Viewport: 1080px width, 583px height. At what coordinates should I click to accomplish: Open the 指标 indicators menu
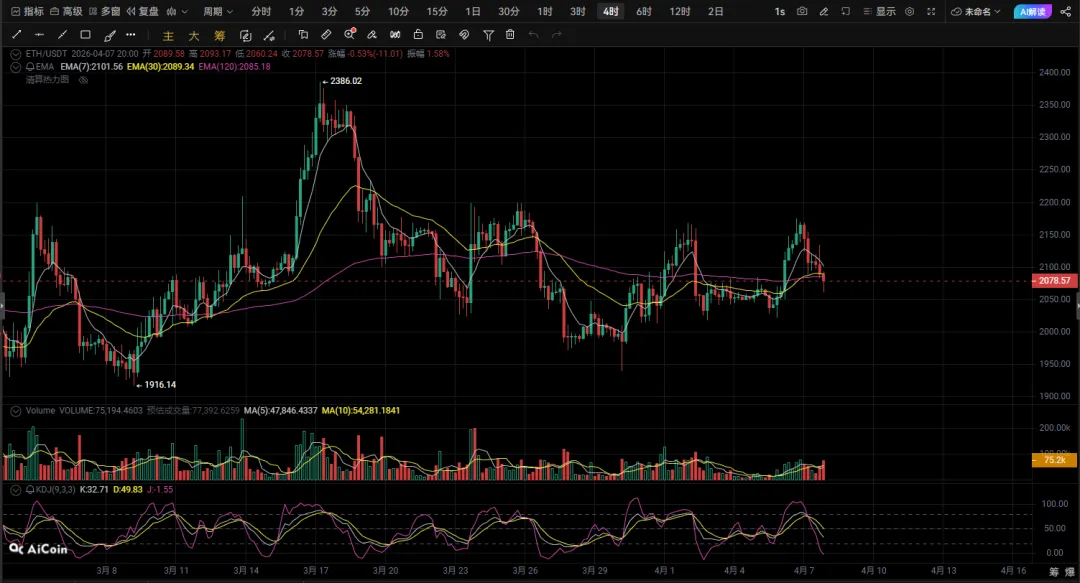pyautogui.click(x=28, y=12)
